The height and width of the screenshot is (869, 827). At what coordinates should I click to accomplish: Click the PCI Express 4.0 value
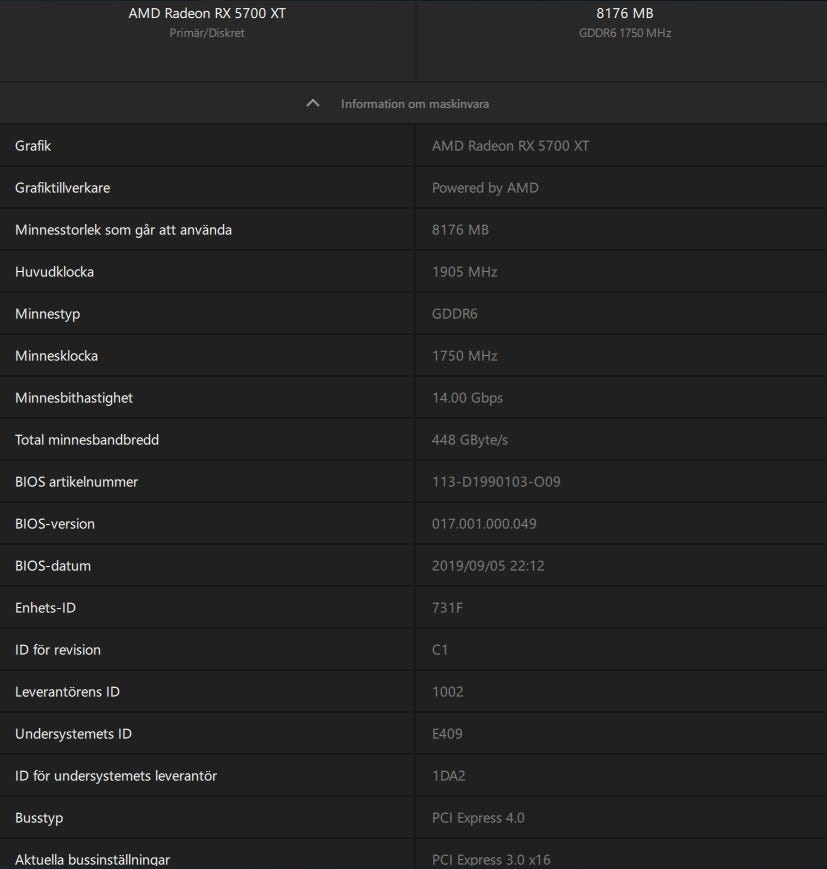click(x=478, y=818)
